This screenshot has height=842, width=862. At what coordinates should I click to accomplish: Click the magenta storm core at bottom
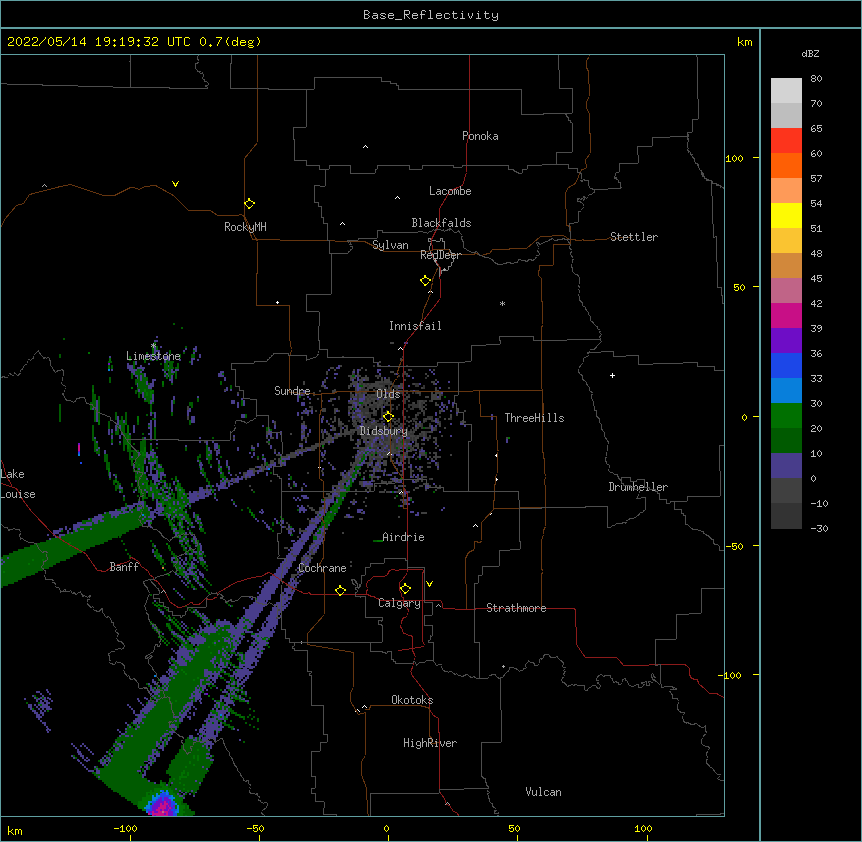point(162,806)
